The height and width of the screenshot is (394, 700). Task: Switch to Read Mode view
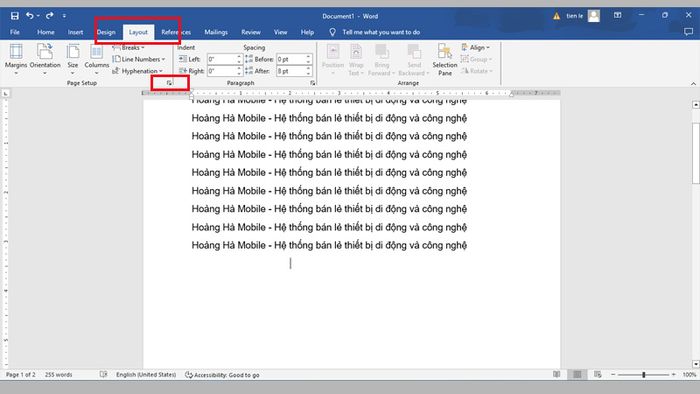557,374
